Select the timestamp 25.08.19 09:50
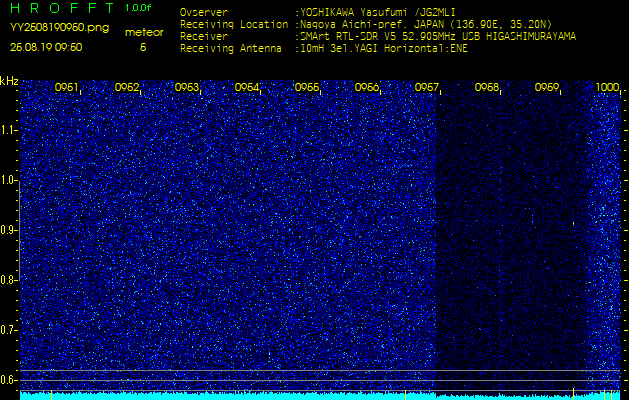The image size is (629, 400). (x=46, y=47)
